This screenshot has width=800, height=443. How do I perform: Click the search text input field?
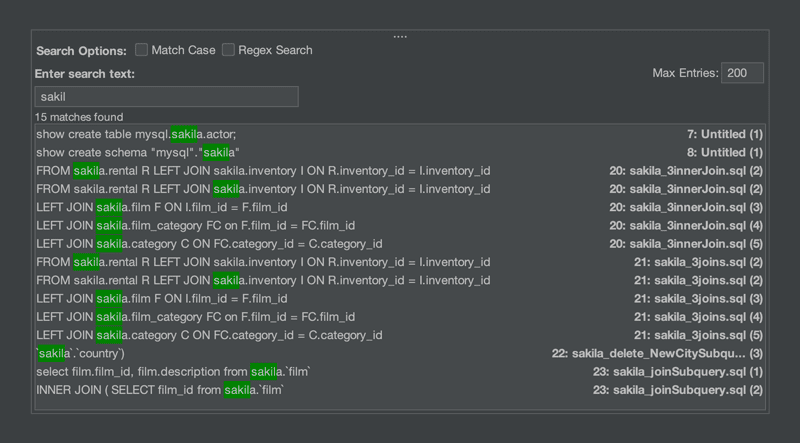click(166, 97)
